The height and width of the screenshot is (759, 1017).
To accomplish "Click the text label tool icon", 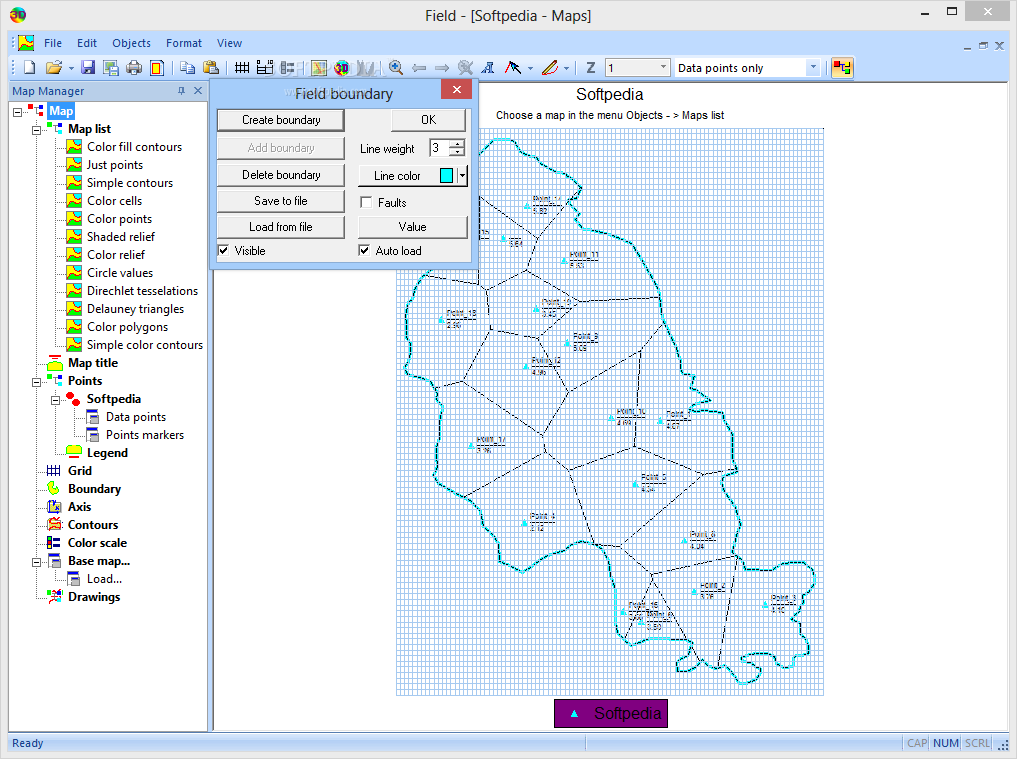I will click(488, 67).
